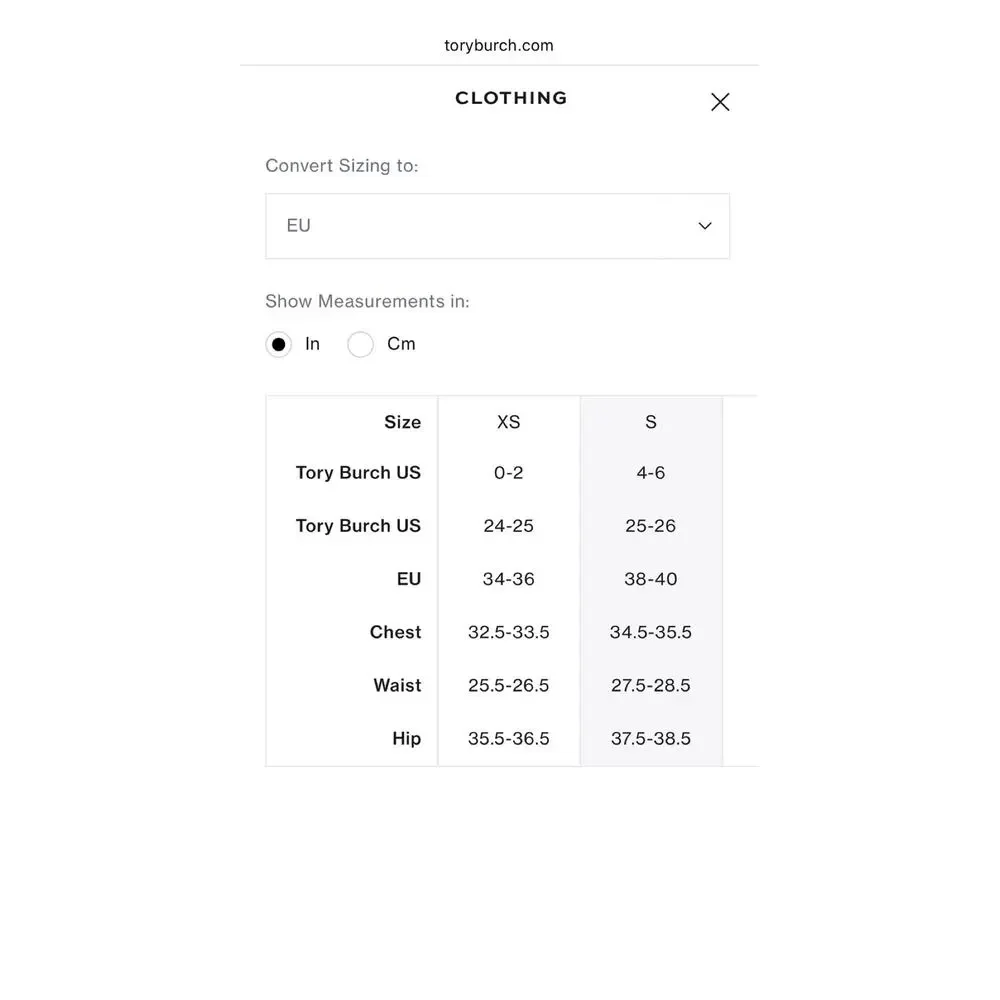Click the XS chest measurement 32.5-33.5
Screen dimensions: 1000x1000
point(508,632)
